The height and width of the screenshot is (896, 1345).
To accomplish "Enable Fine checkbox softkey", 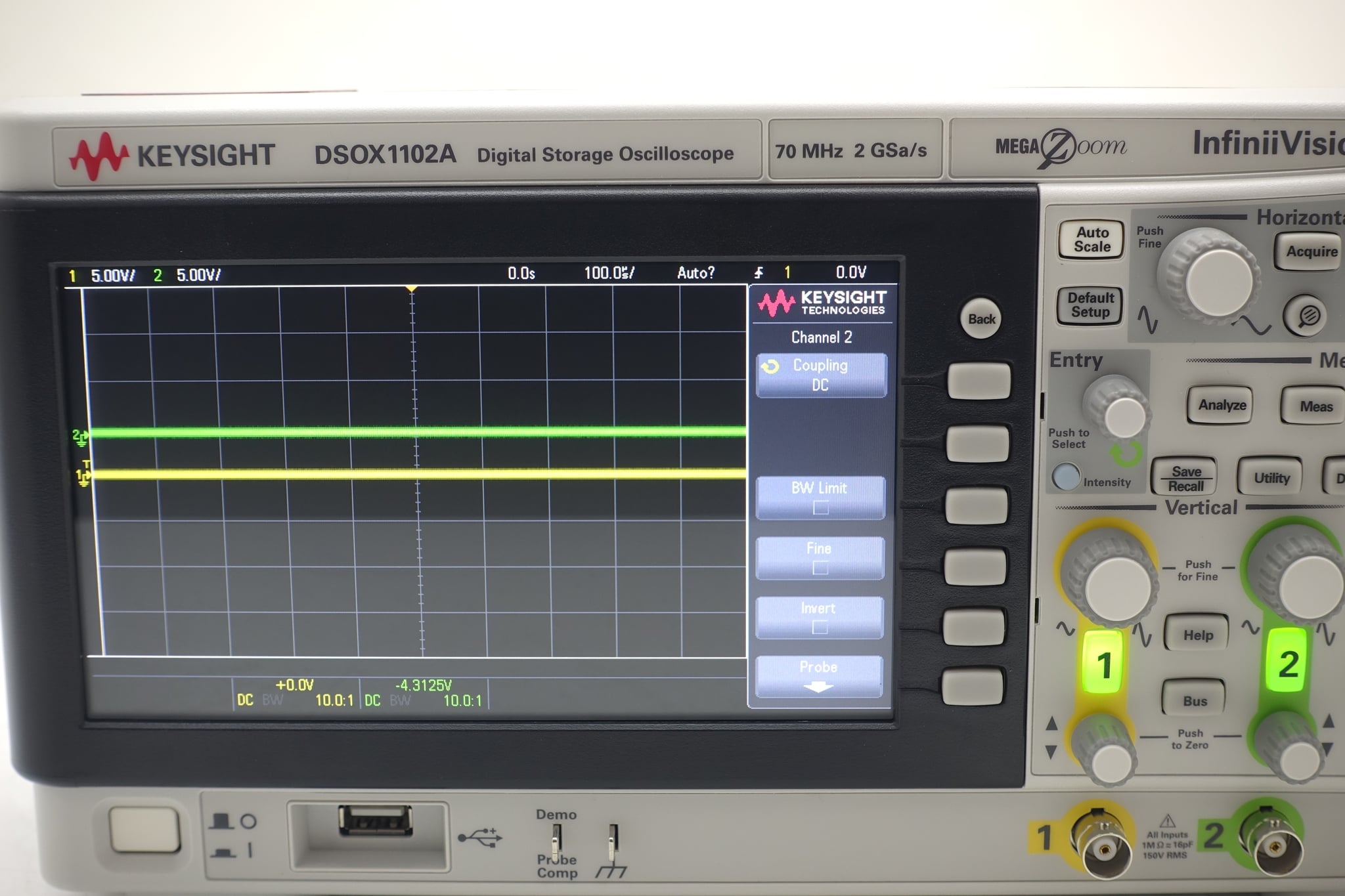I will click(x=820, y=557).
